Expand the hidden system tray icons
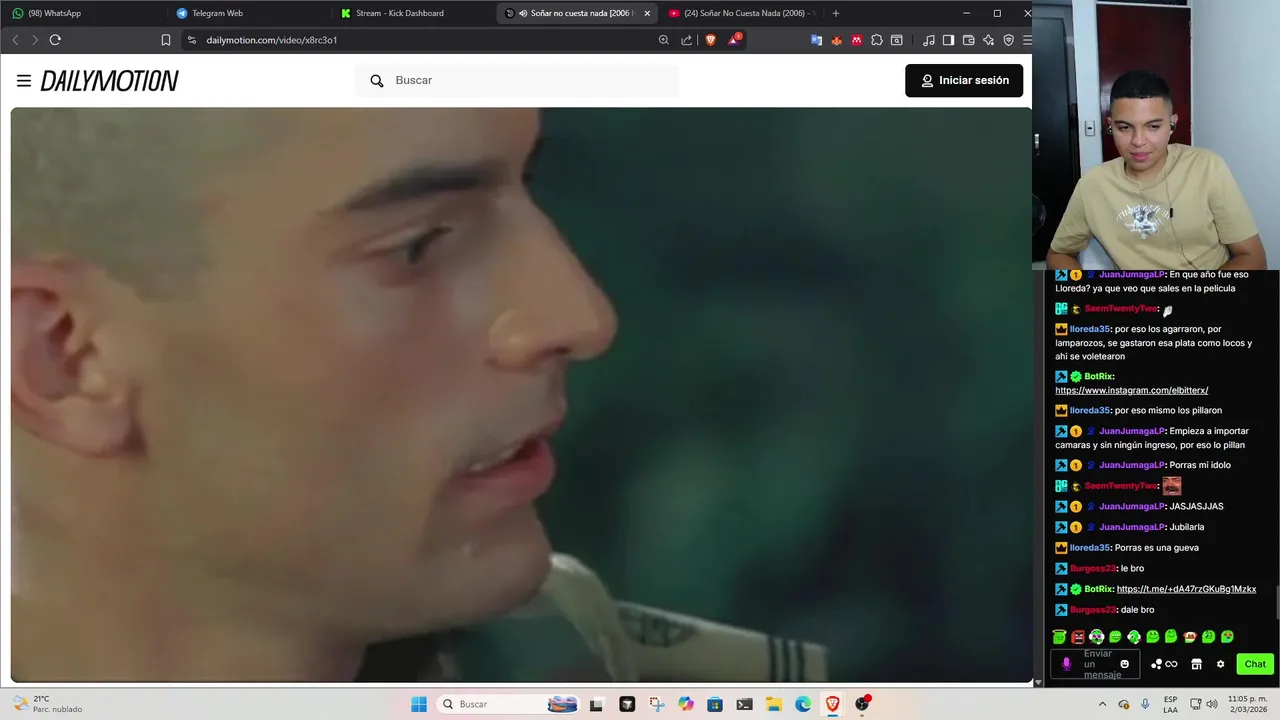 (x=1103, y=704)
